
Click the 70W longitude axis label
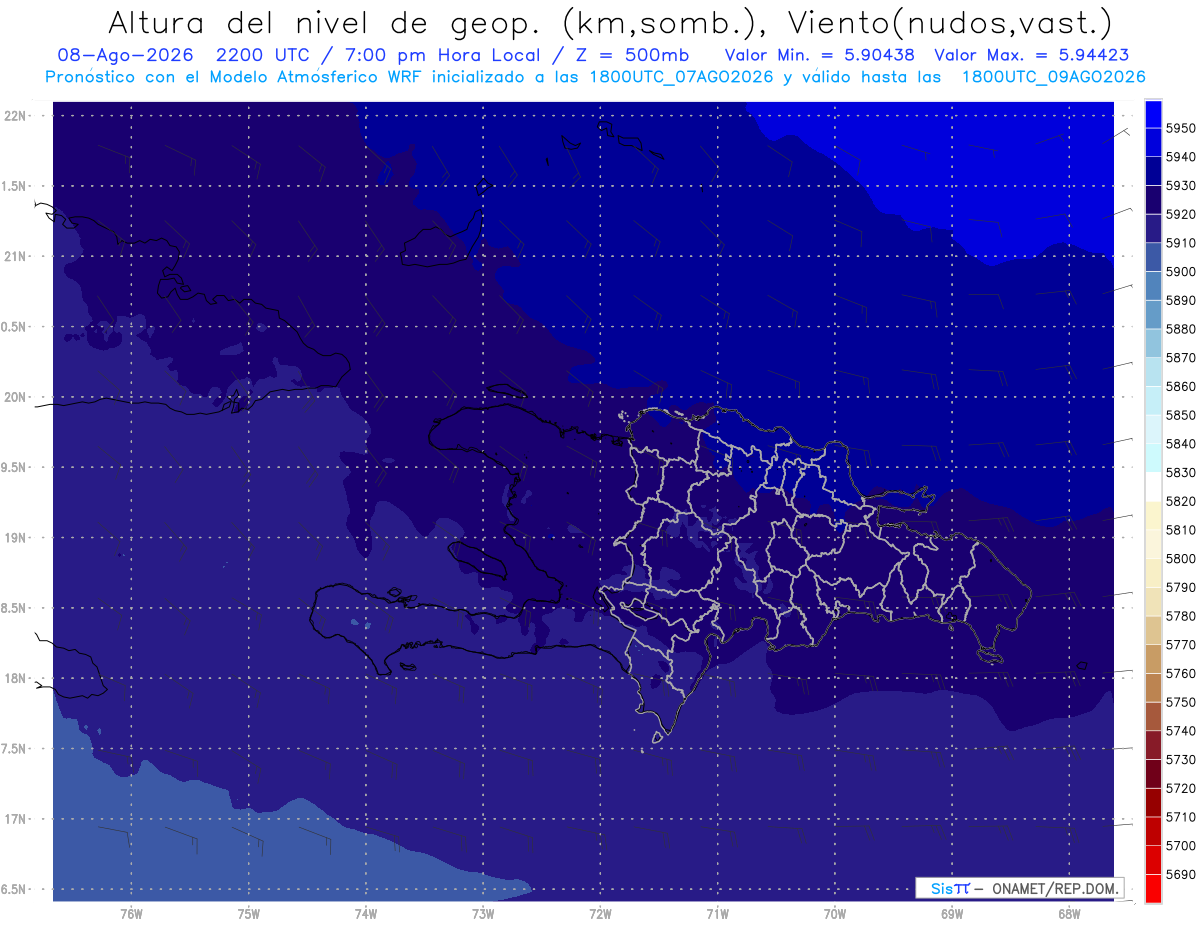[835, 914]
